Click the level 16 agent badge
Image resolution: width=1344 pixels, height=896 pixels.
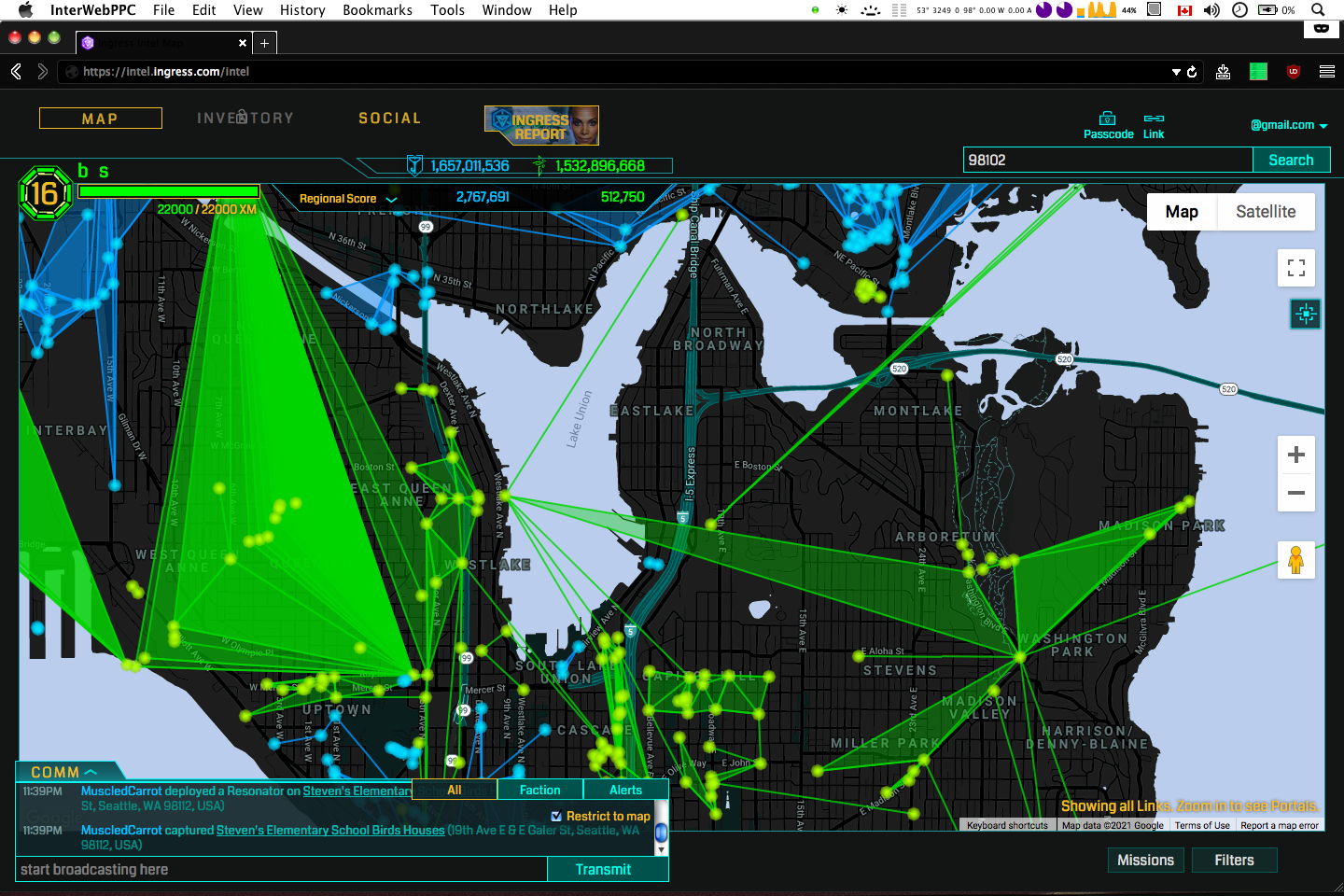pos(46,193)
